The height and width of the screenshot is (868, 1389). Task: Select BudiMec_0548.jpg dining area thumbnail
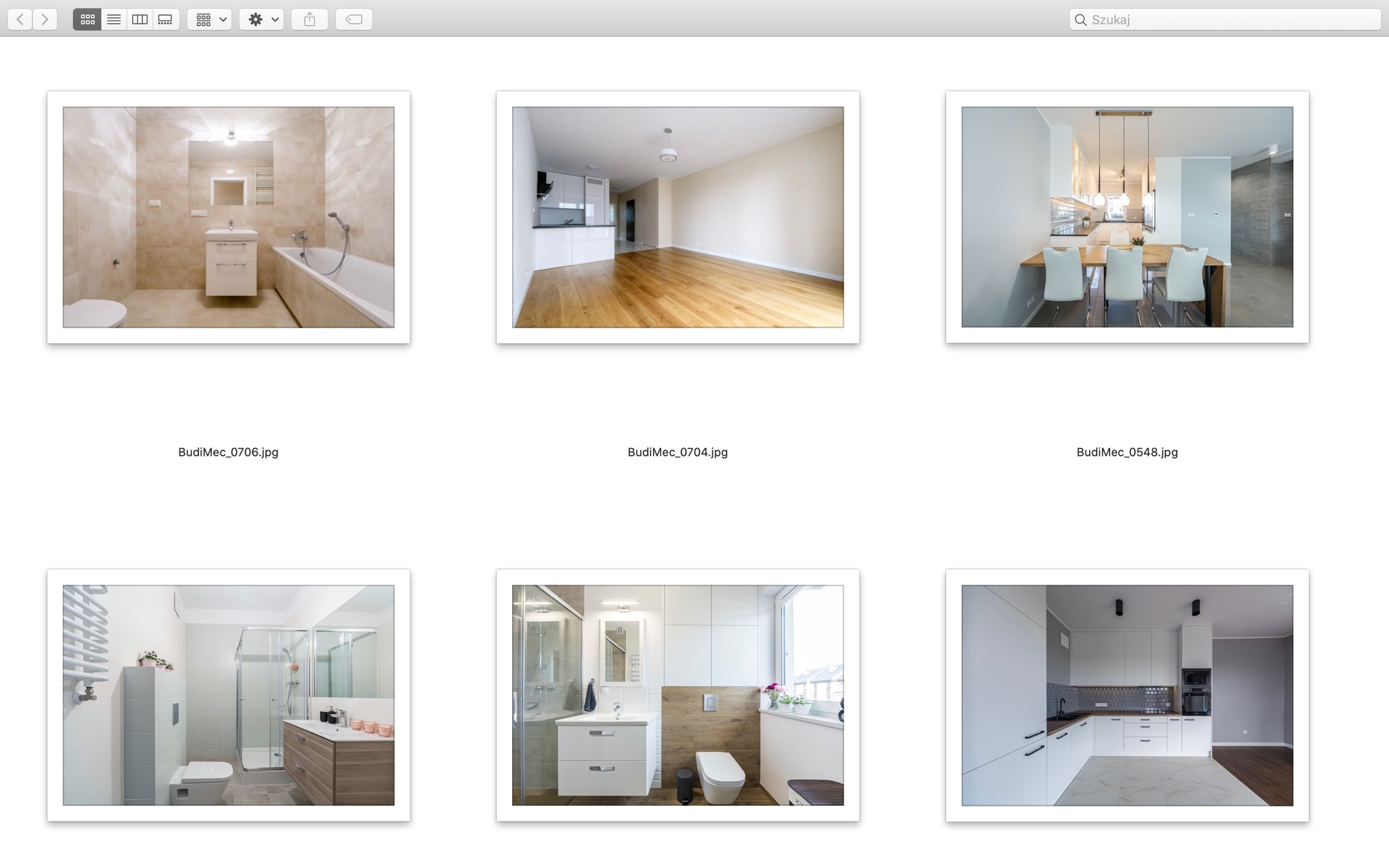click(1127, 217)
